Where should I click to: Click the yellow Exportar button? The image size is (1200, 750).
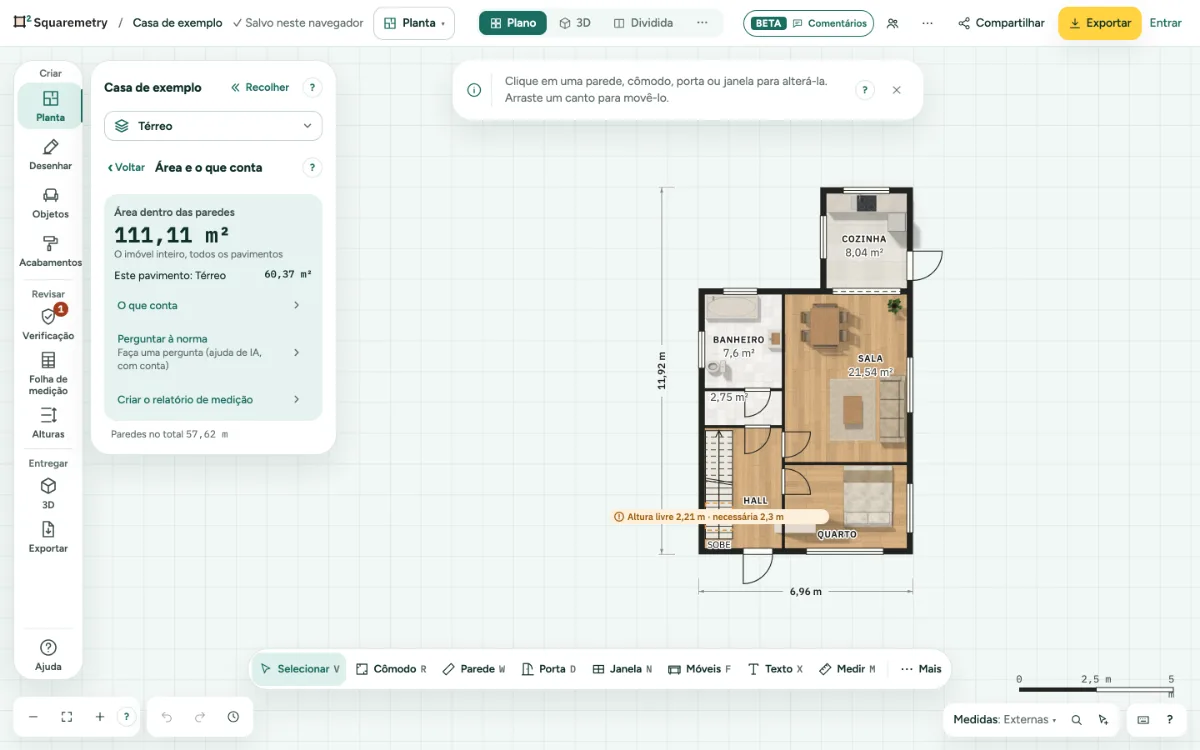(x=1099, y=23)
